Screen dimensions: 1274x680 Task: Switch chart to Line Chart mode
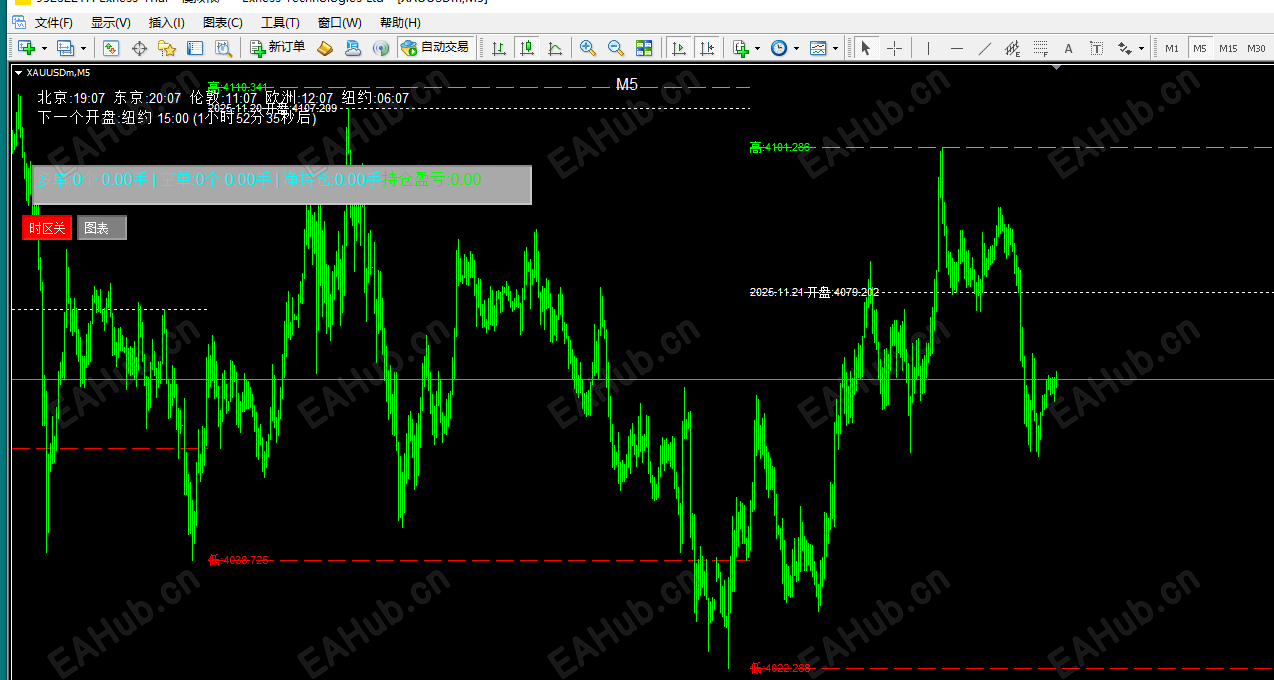point(555,47)
